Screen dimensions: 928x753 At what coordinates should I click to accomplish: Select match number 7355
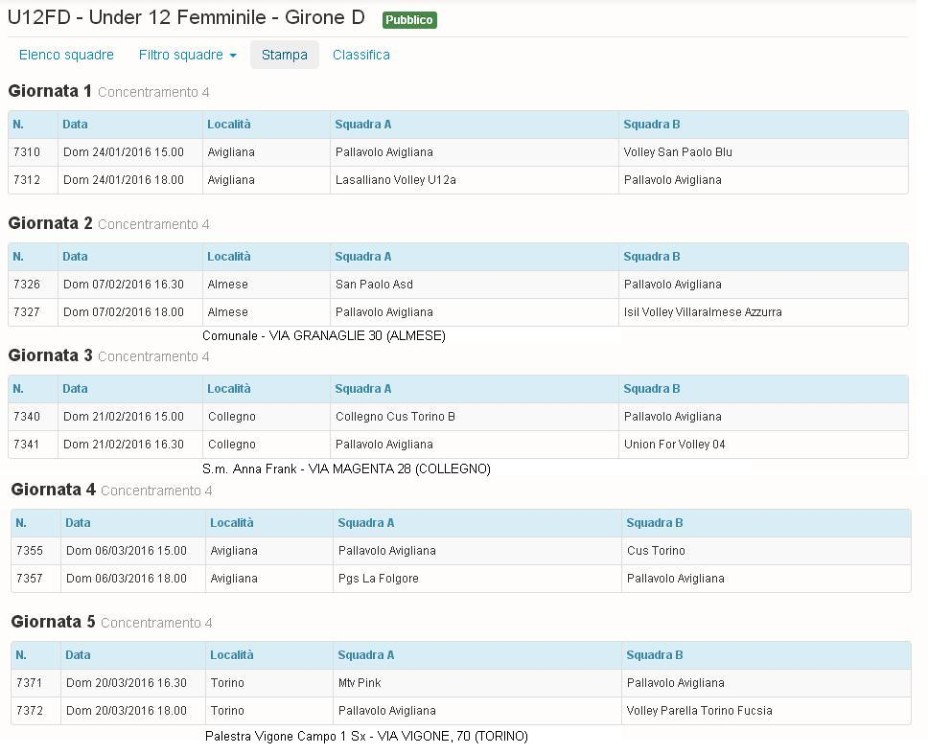tap(30, 551)
